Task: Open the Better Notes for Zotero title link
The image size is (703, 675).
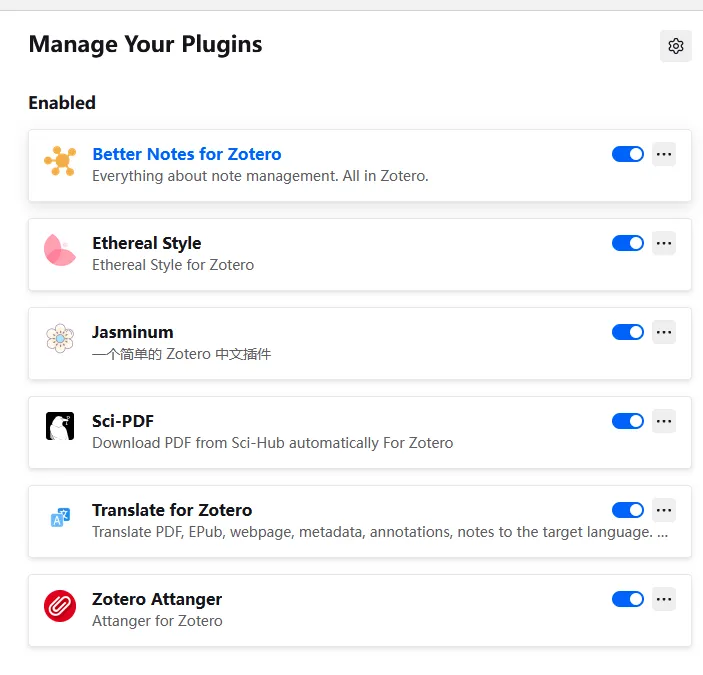Action: 187,154
